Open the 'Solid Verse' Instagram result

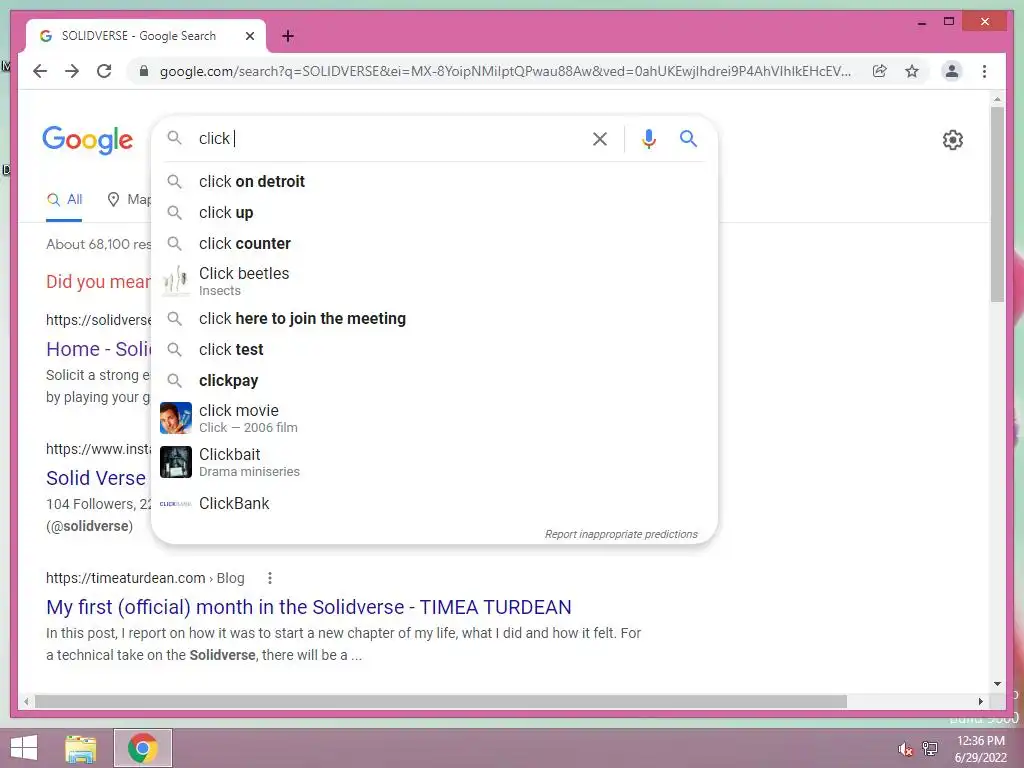point(96,478)
